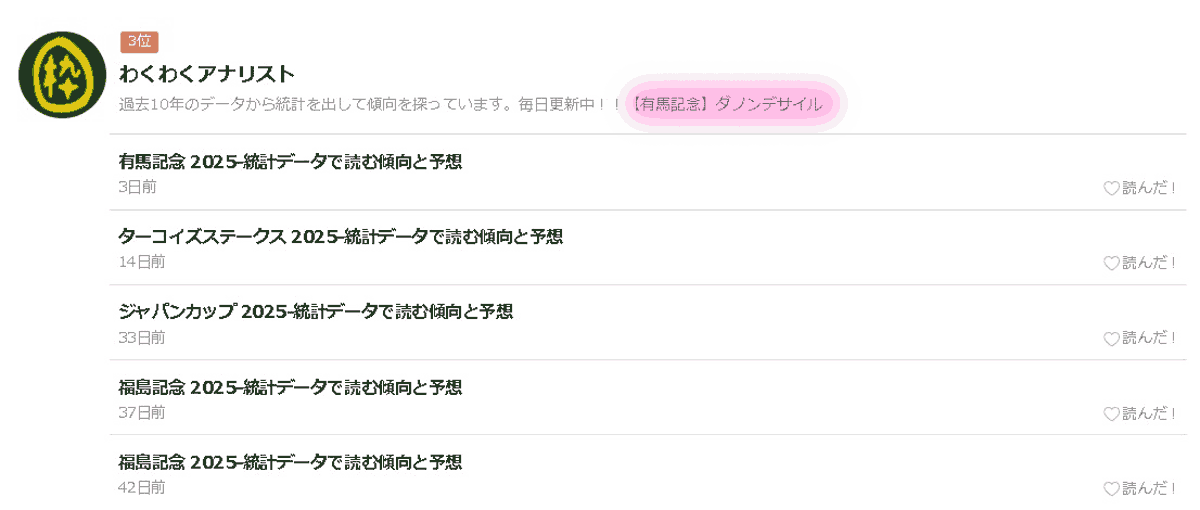Image resolution: width=1200 pixels, height=510 pixels.
Task: Click the 37日前 timestamp
Action: click(141, 412)
